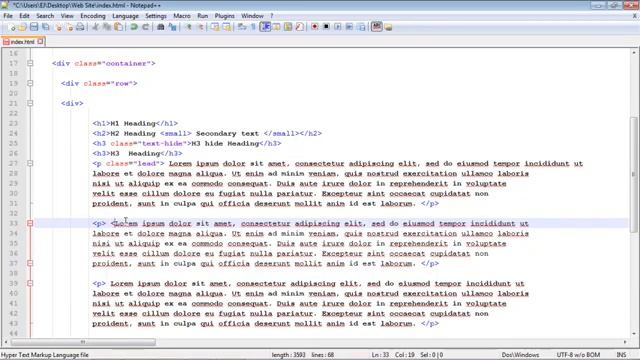Click the 'UTF-8 w/o BOM' status bar entry

578,355
